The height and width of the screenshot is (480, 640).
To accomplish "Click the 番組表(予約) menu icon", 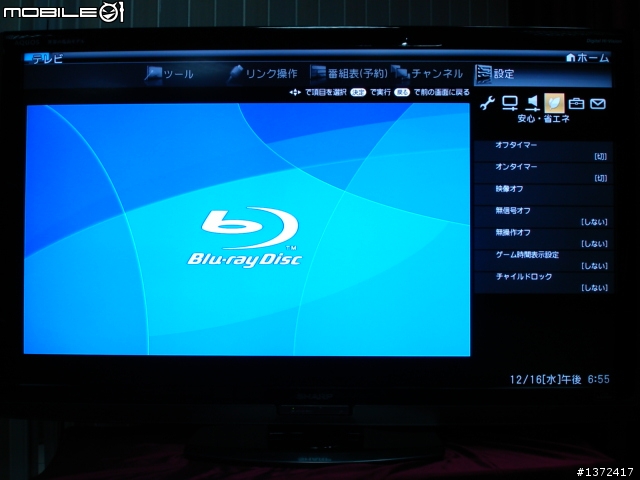I will (x=318, y=74).
